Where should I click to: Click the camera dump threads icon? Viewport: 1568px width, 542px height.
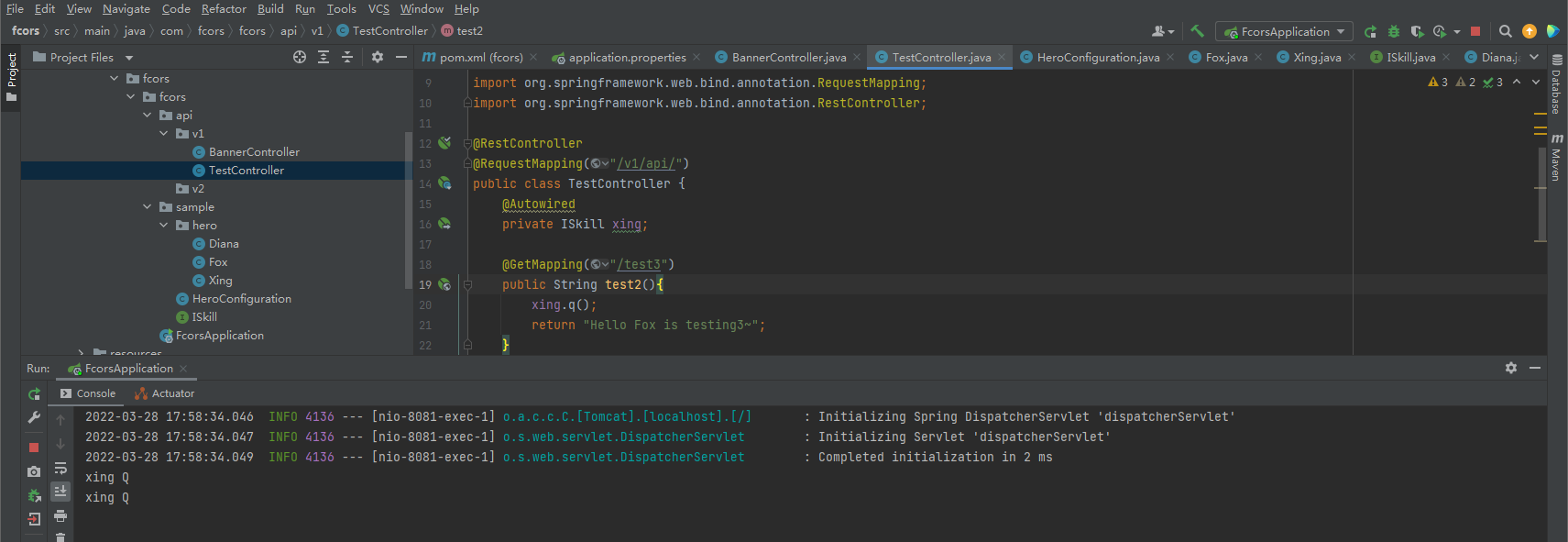pyautogui.click(x=34, y=471)
